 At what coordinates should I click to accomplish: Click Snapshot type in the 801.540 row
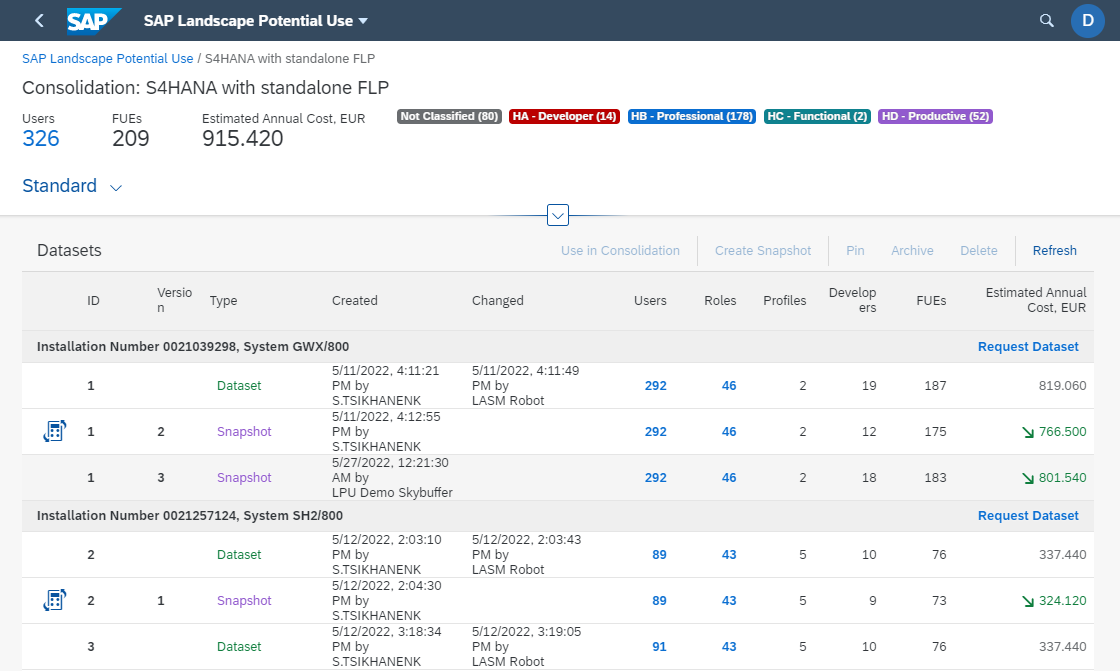(244, 477)
